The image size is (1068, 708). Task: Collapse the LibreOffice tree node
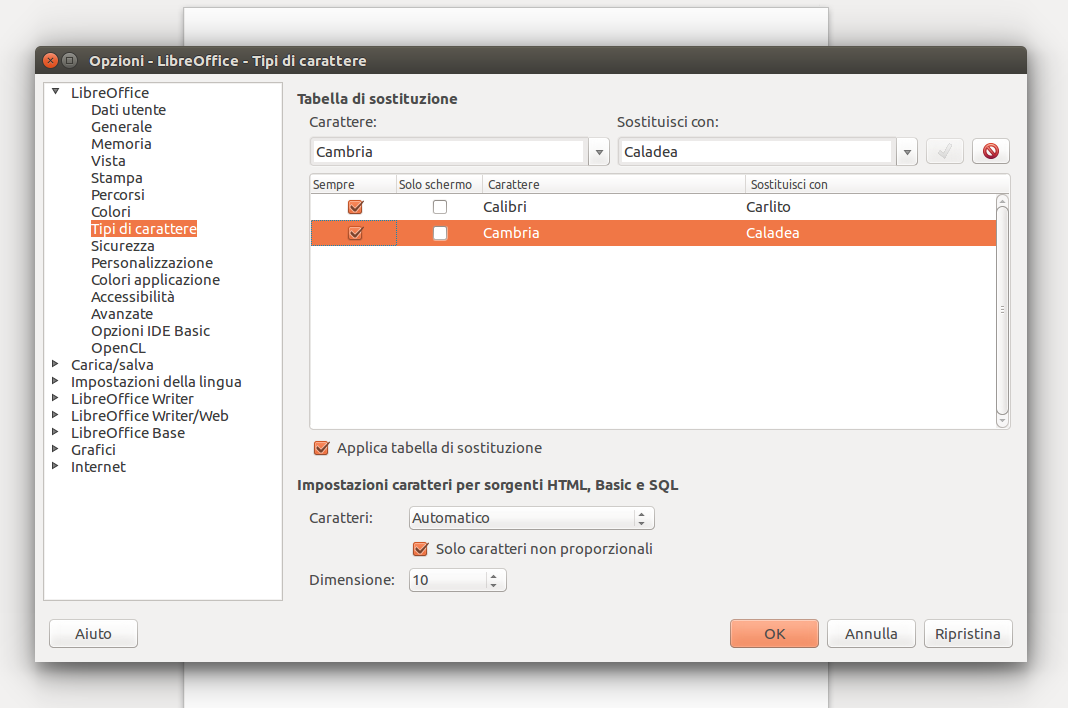[x=56, y=91]
